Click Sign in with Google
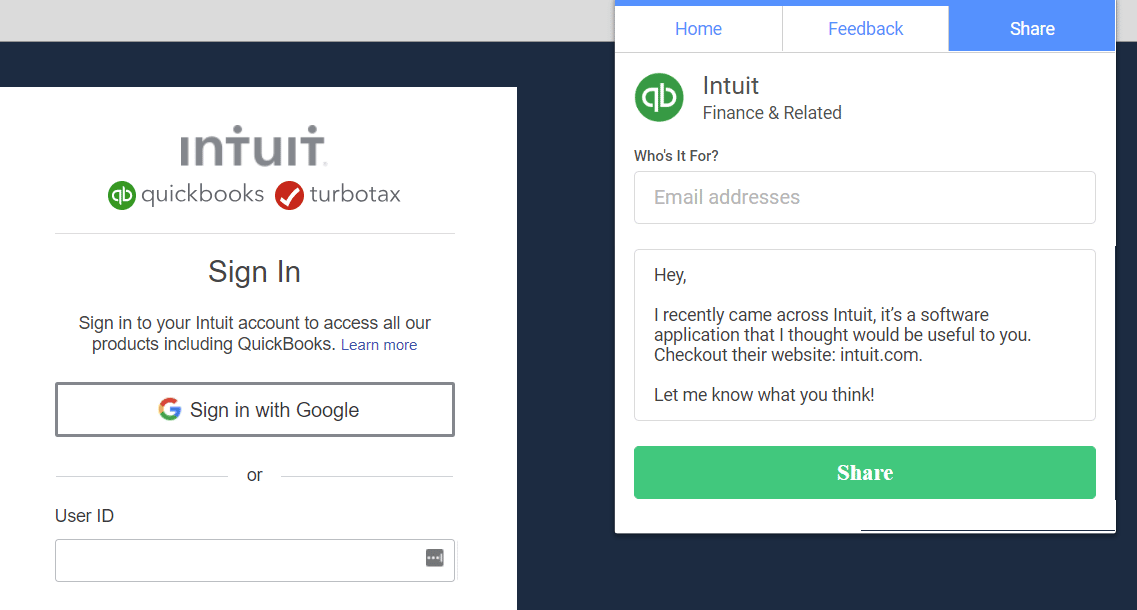The height and width of the screenshot is (610, 1137). click(255, 409)
